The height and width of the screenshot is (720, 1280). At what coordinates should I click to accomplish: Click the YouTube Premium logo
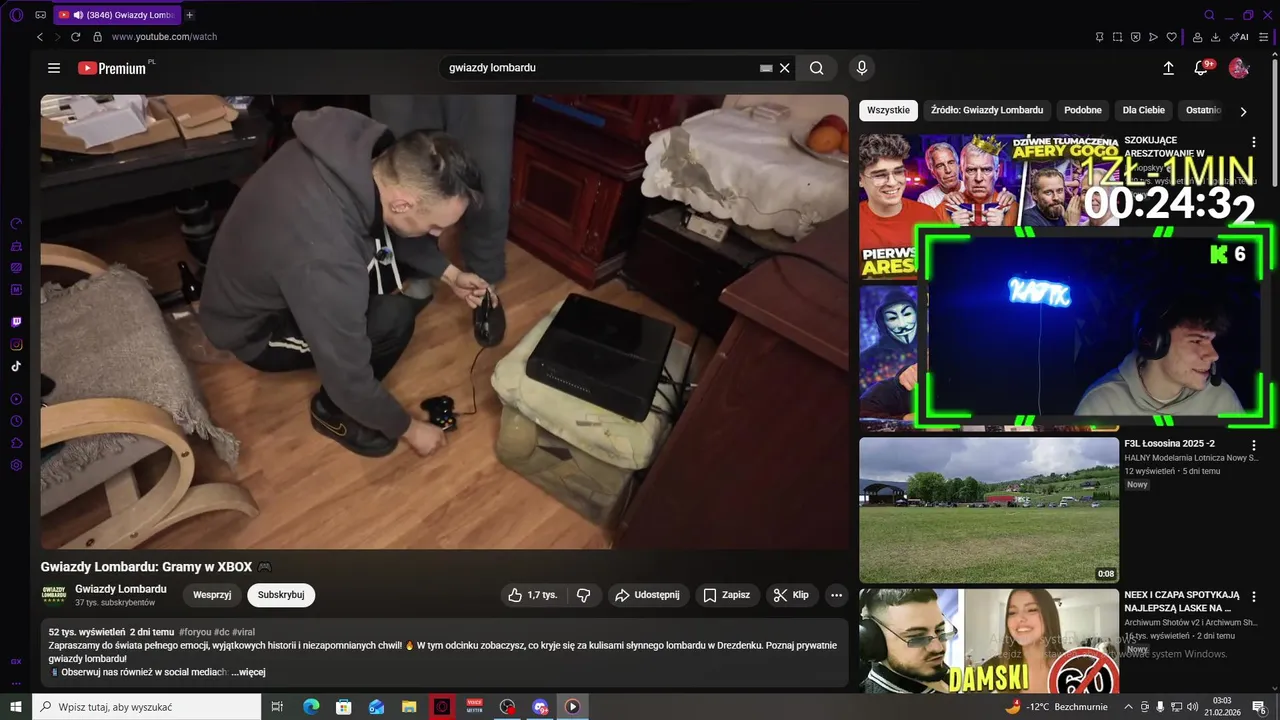click(113, 68)
